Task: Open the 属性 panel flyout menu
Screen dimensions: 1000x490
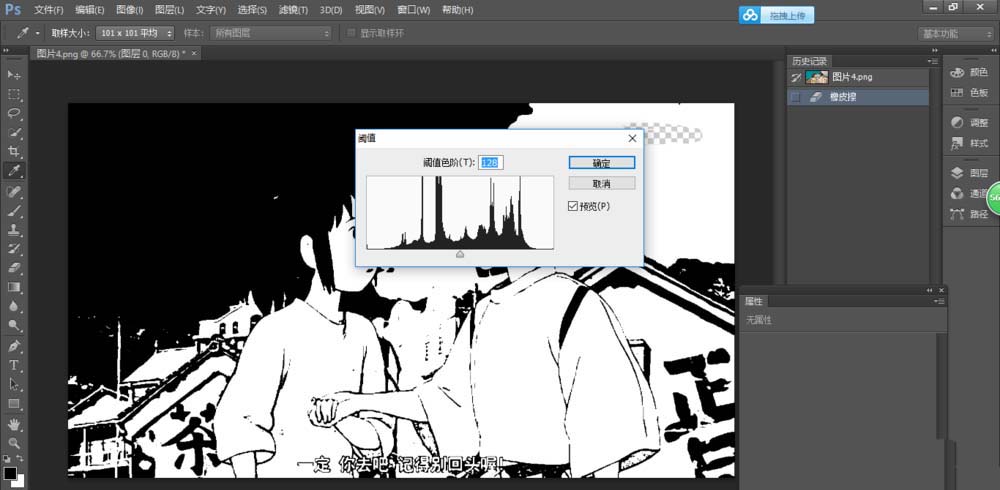Action: coord(940,302)
